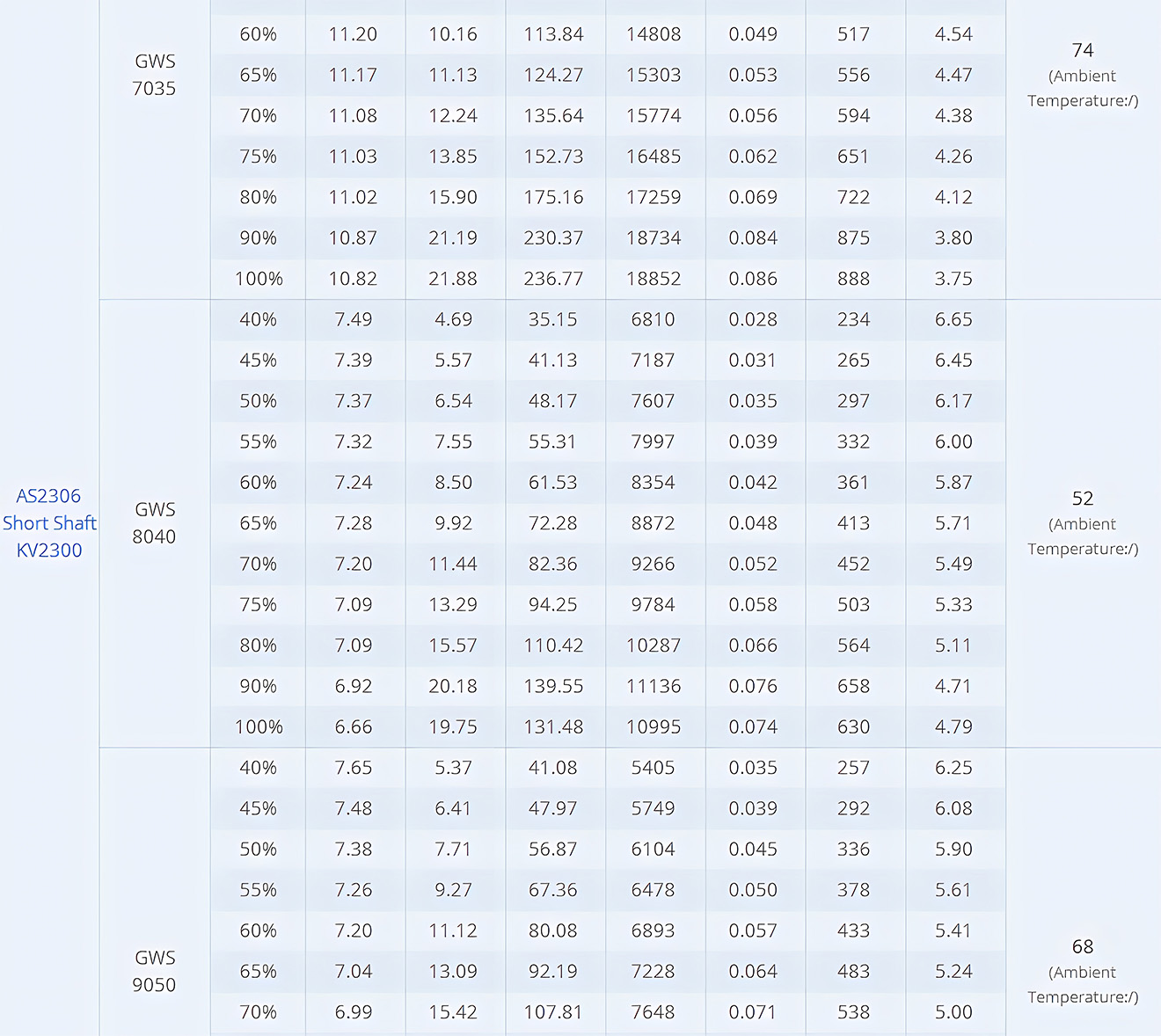Select the 0.086 value cell
Viewport: 1161px width, 1036px height.
coord(753,279)
